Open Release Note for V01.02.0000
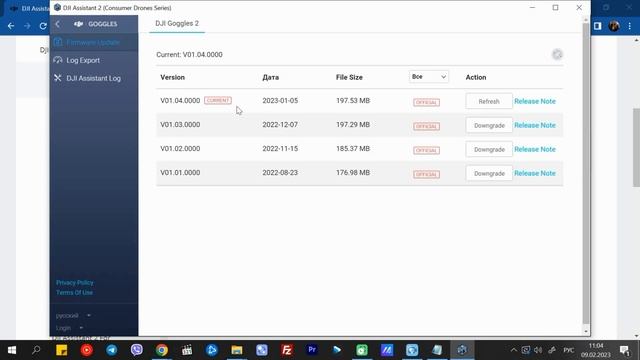 tap(535, 149)
